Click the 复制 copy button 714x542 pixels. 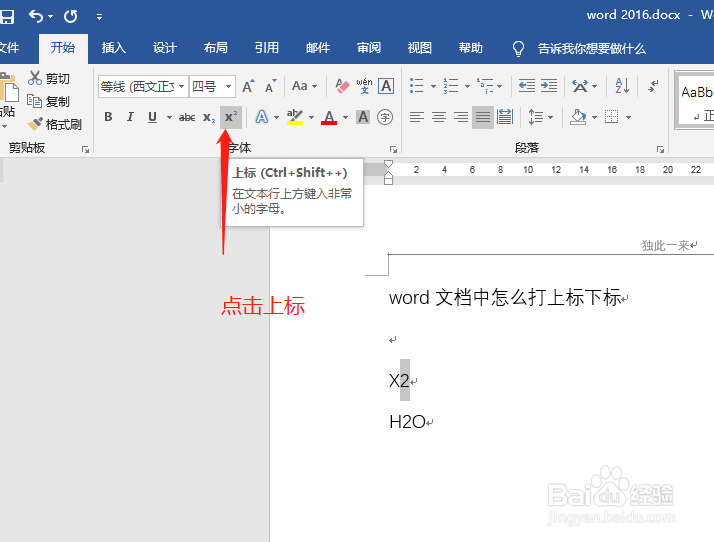point(49,101)
